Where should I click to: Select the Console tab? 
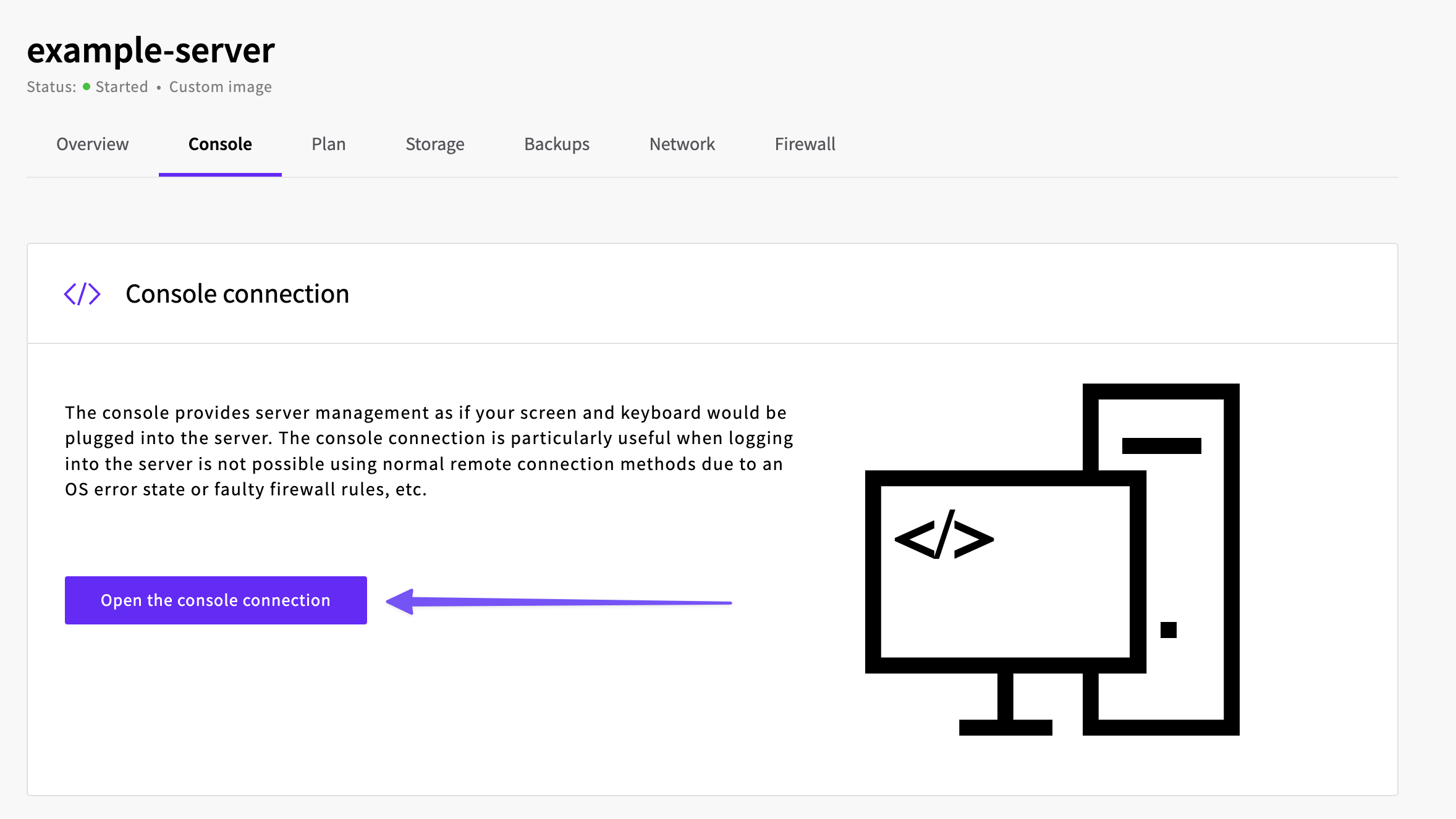click(220, 144)
